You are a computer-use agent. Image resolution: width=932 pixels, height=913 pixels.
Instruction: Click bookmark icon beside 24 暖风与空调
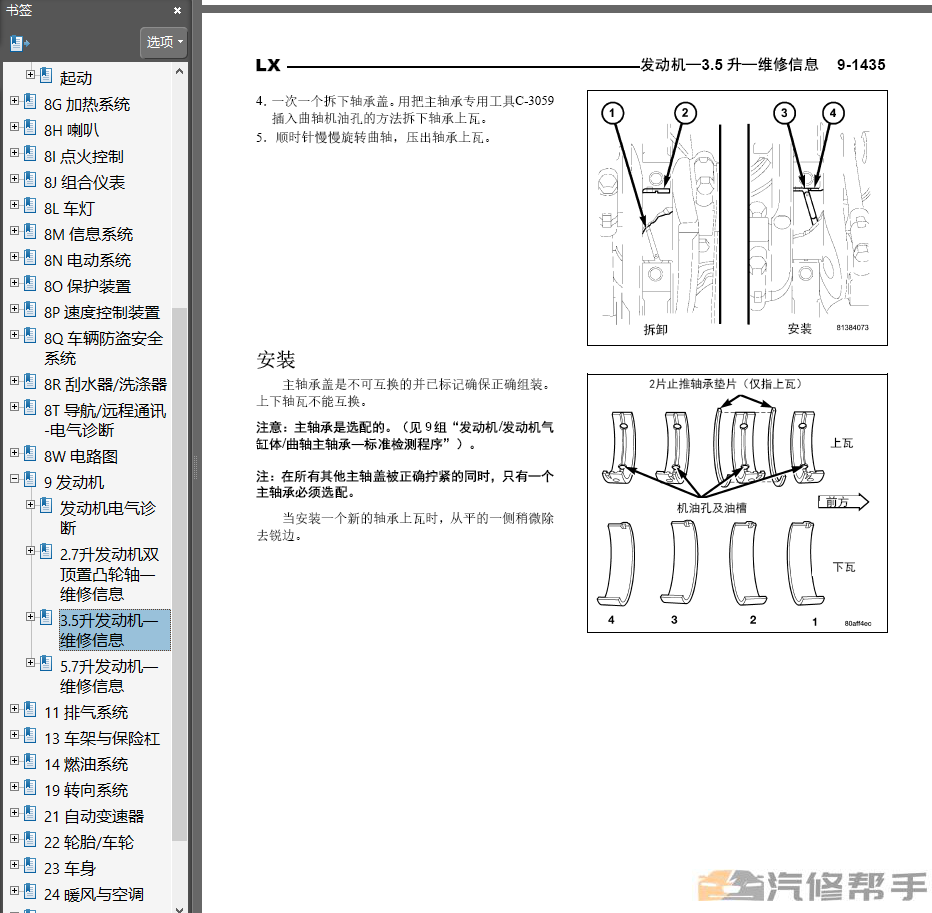coord(30,892)
